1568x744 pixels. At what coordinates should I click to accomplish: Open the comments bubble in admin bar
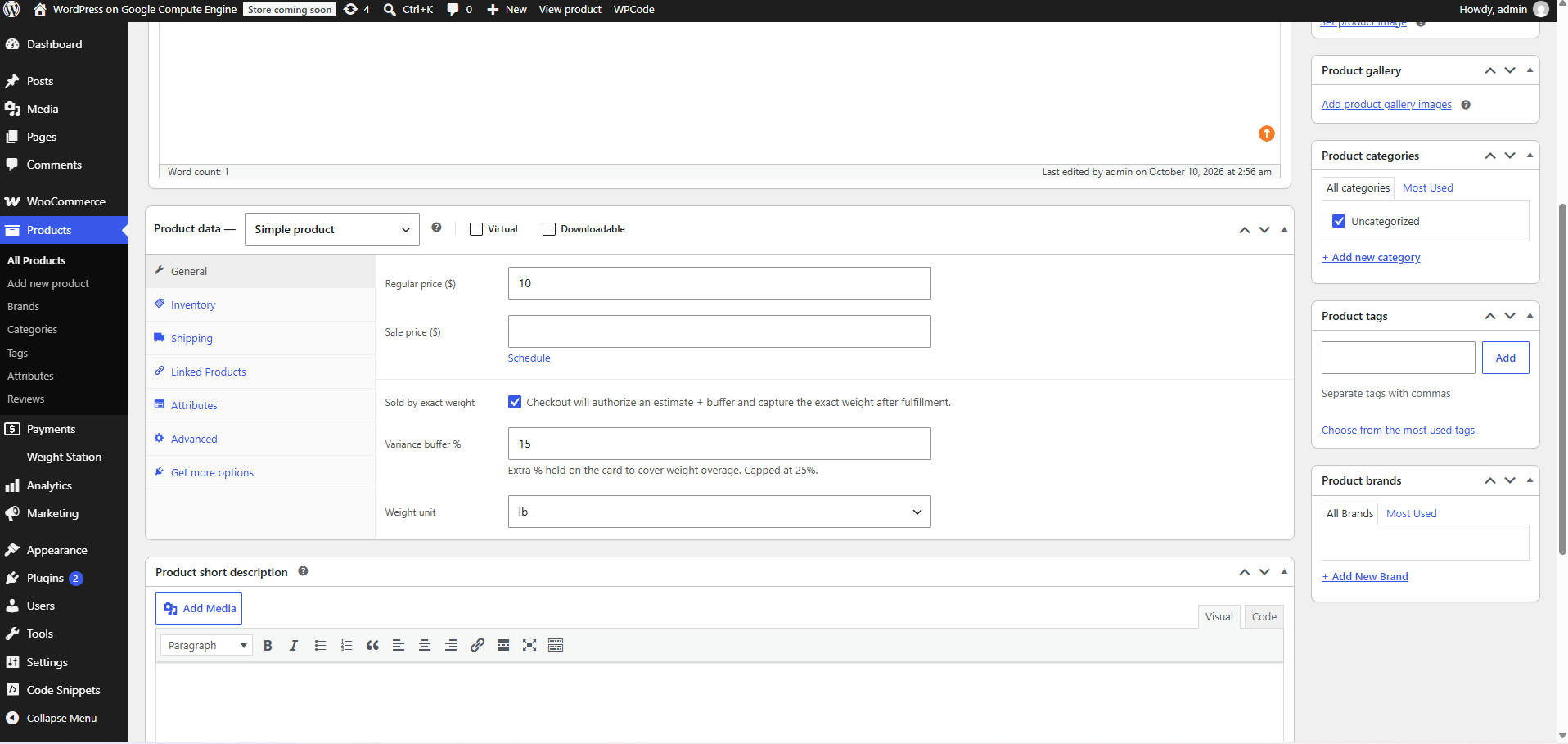pos(459,10)
